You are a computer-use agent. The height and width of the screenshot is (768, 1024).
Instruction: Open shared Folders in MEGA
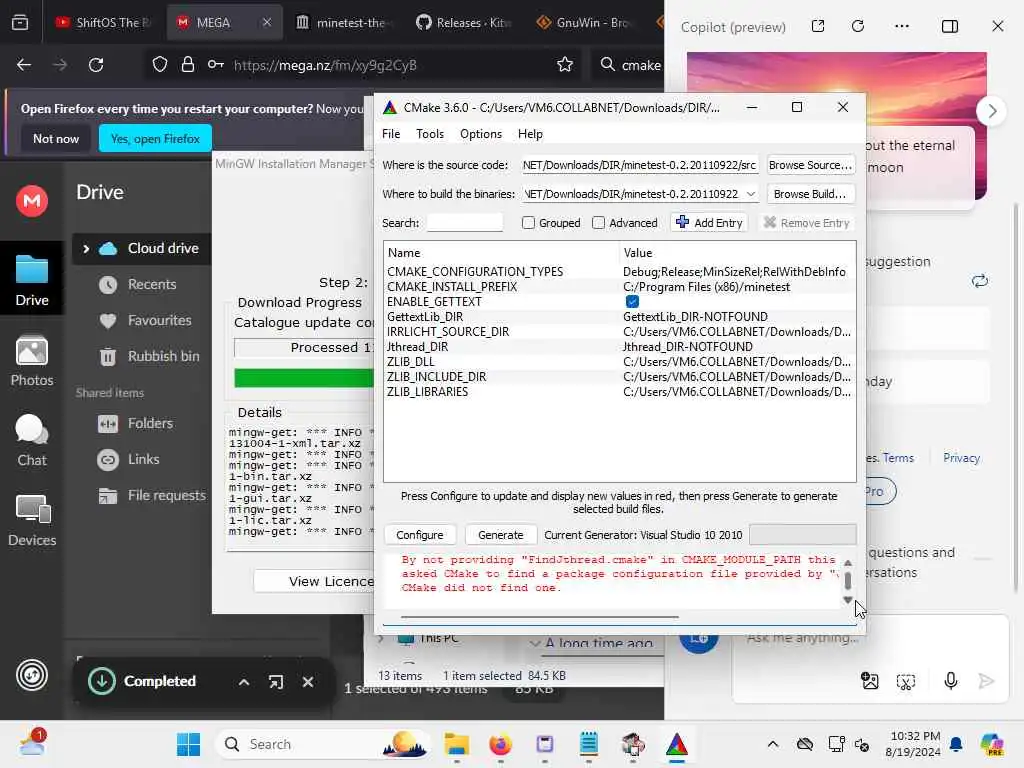150,423
